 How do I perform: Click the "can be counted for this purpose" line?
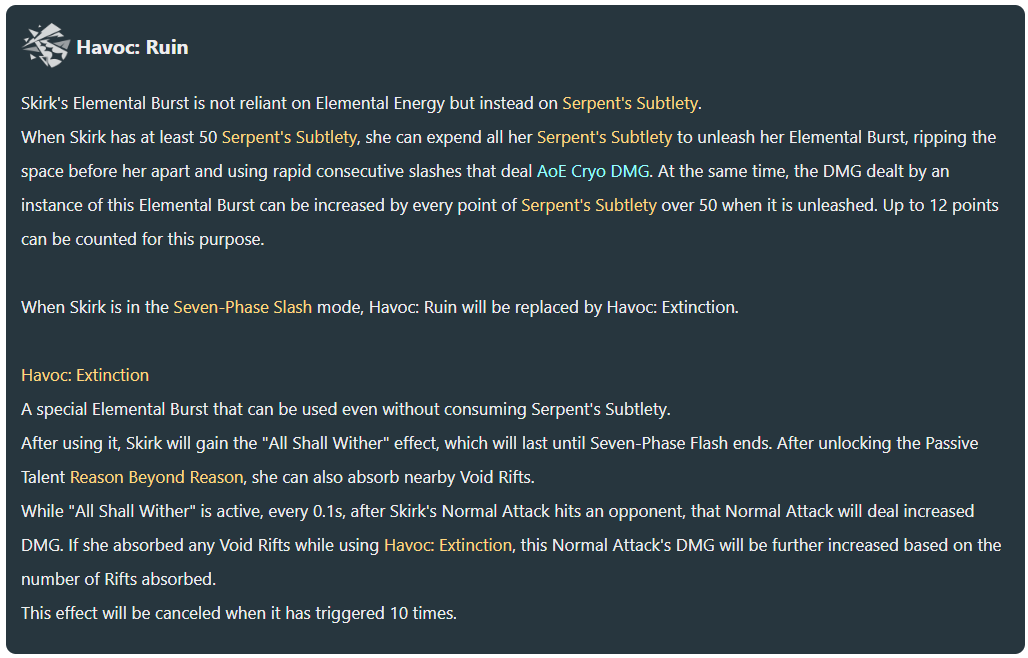pyautogui.click(x=143, y=239)
